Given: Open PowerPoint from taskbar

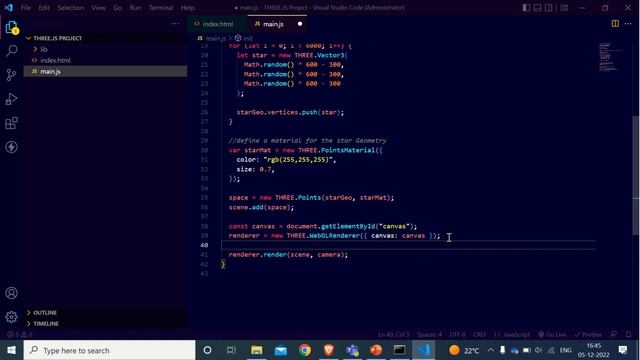Looking at the screenshot, I should 376,350.
